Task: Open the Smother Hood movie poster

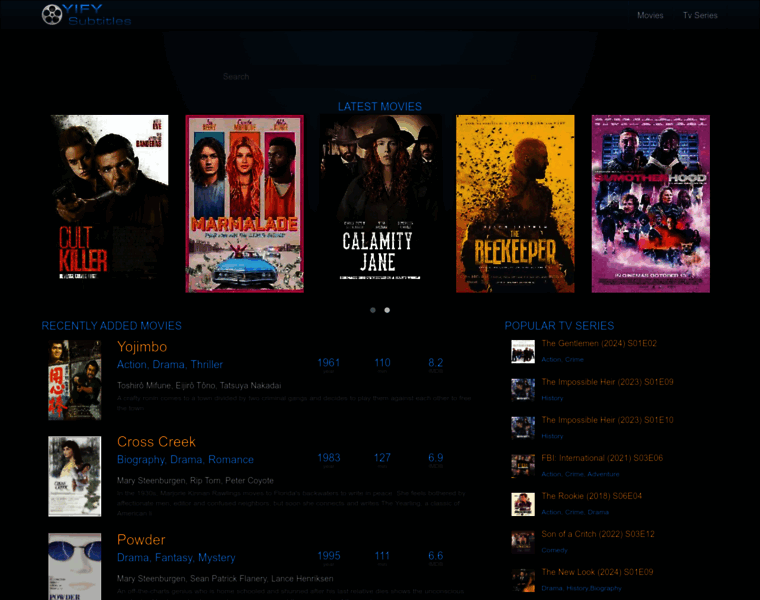Action: pos(650,204)
